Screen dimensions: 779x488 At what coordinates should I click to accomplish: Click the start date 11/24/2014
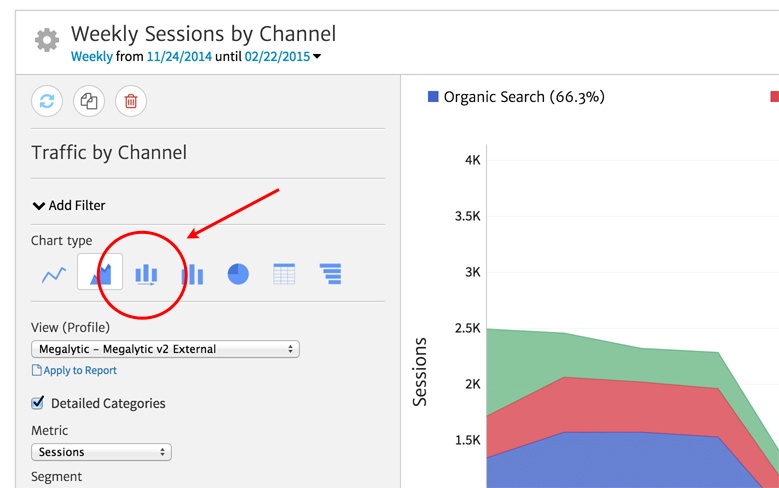click(x=181, y=57)
